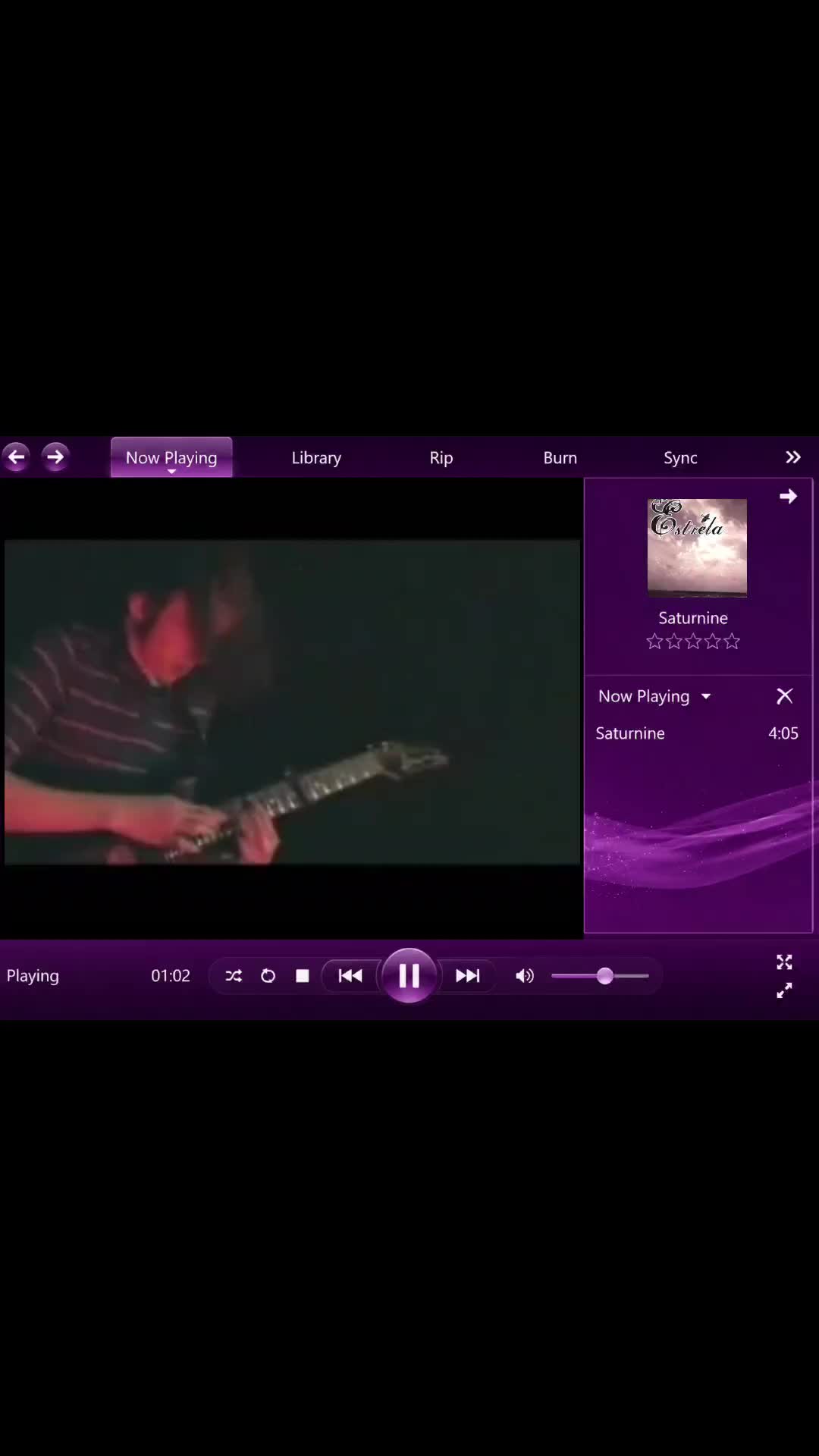819x1456 pixels.
Task: Switch to full screen view
Action: (x=784, y=962)
